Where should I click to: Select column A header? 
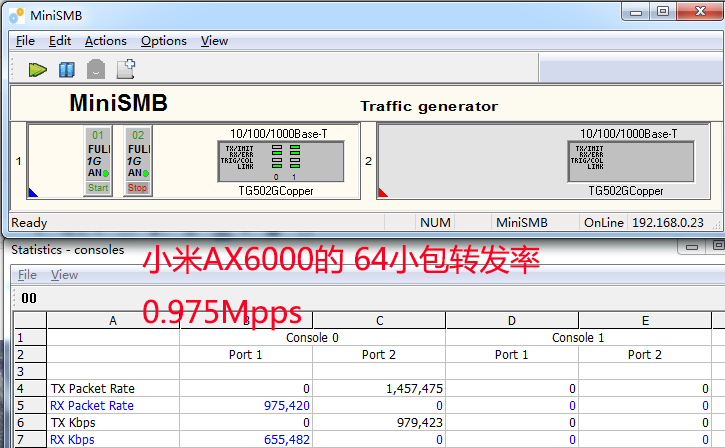pyautogui.click(x=113, y=321)
